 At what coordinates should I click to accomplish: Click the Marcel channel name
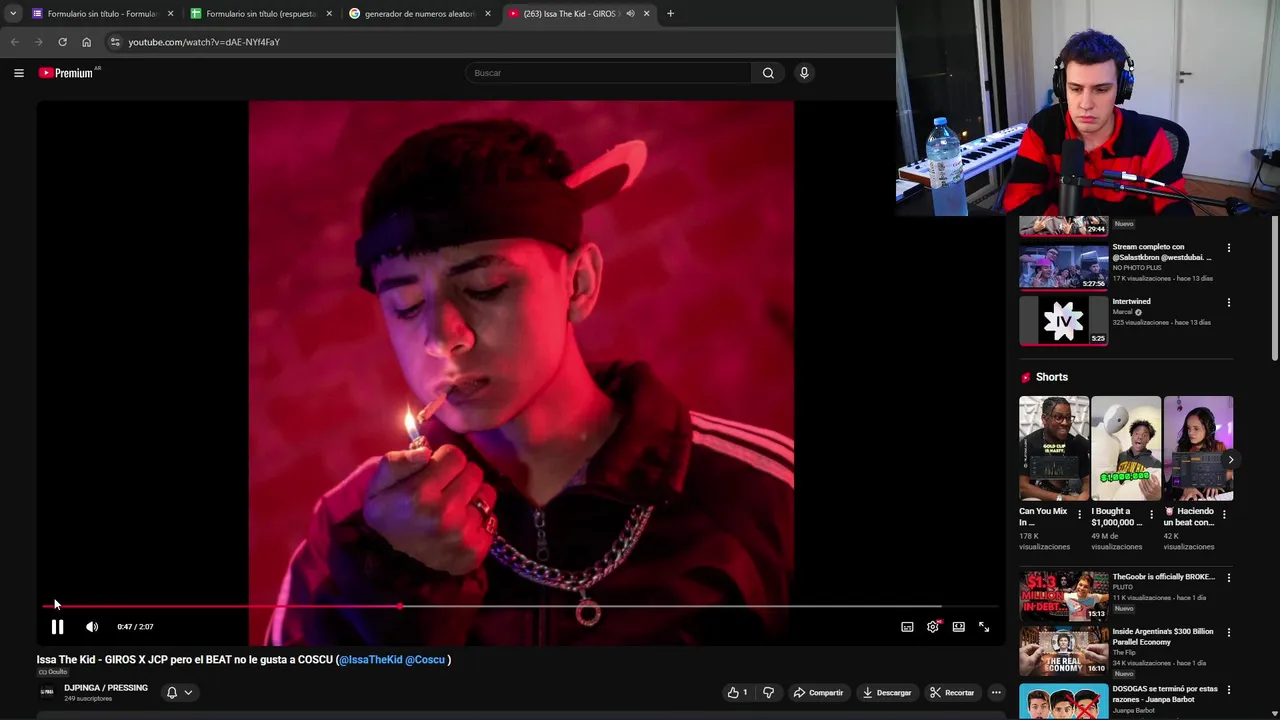1123,312
